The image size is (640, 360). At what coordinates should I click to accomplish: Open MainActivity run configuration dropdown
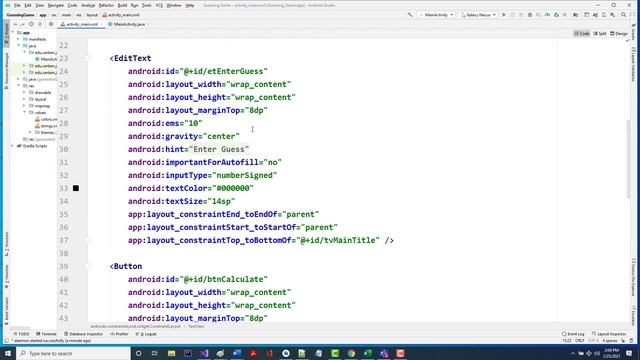436,15
